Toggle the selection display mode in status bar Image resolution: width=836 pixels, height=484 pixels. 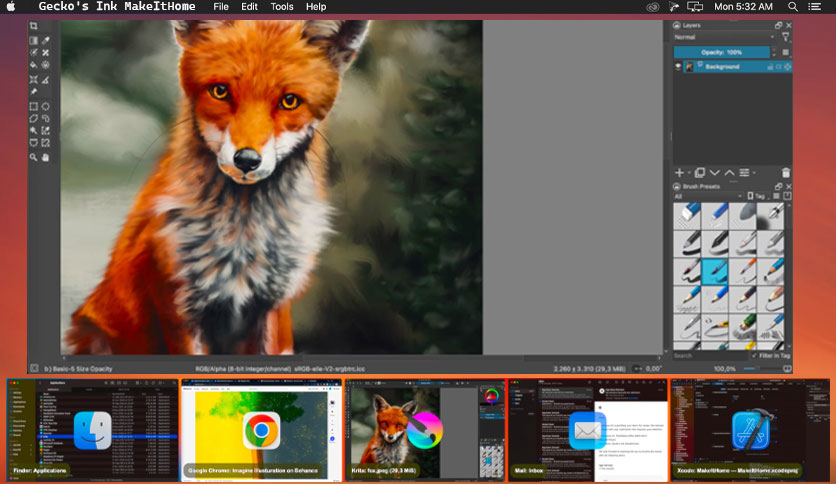[34, 368]
